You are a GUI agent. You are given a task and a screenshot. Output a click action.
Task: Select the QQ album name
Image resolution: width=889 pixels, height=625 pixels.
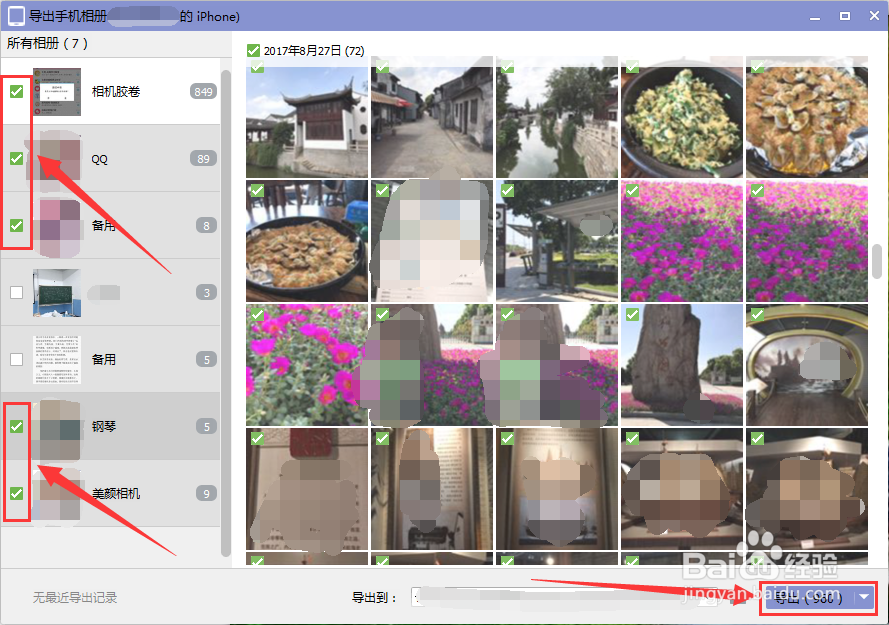click(99, 159)
